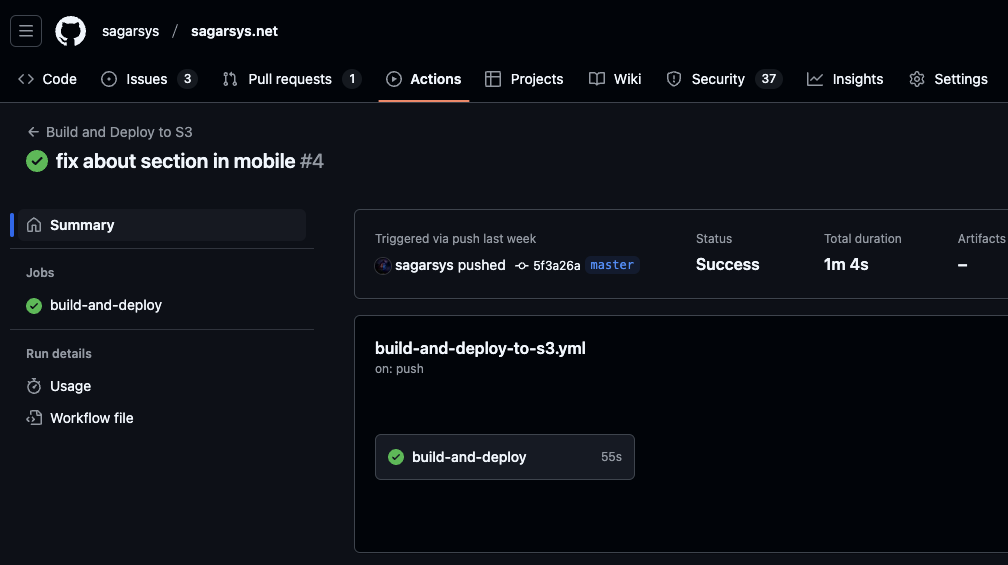This screenshot has width=1008, height=565.
Task: Click the commit icon before 5f3a26a
Action: tap(522, 266)
